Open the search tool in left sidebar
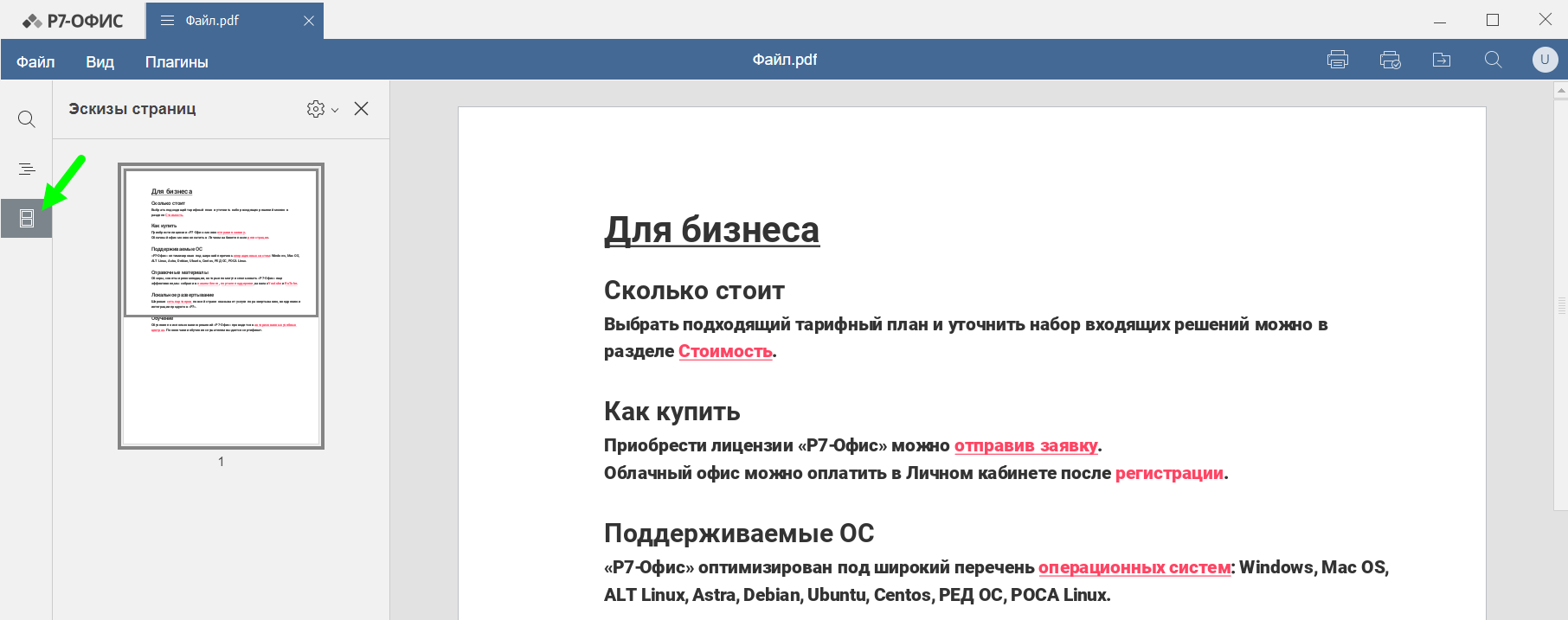Screen dimensions: 1568x620 (27, 119)
